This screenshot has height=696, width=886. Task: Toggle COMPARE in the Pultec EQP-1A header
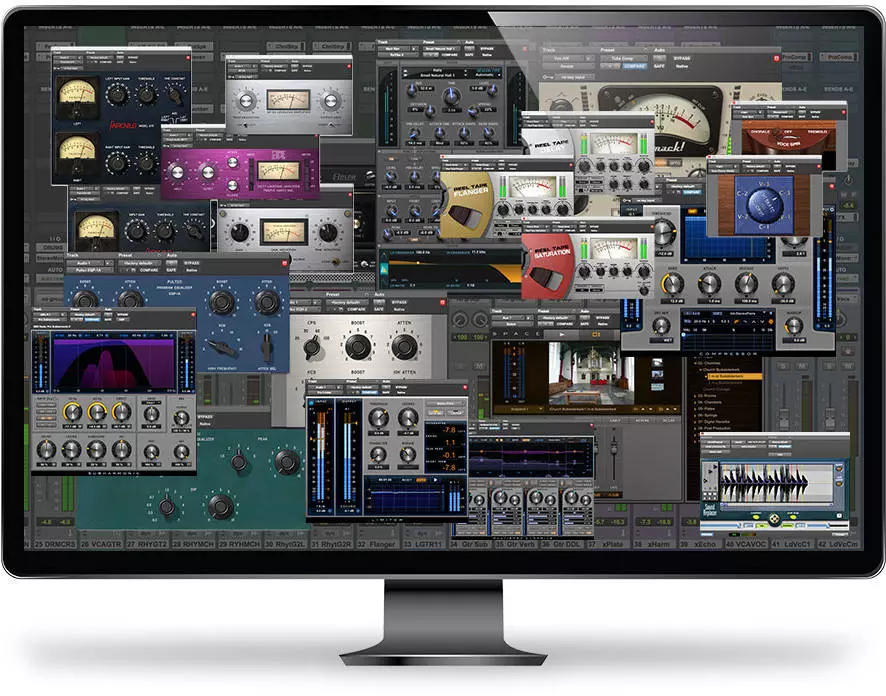point(149,270)
